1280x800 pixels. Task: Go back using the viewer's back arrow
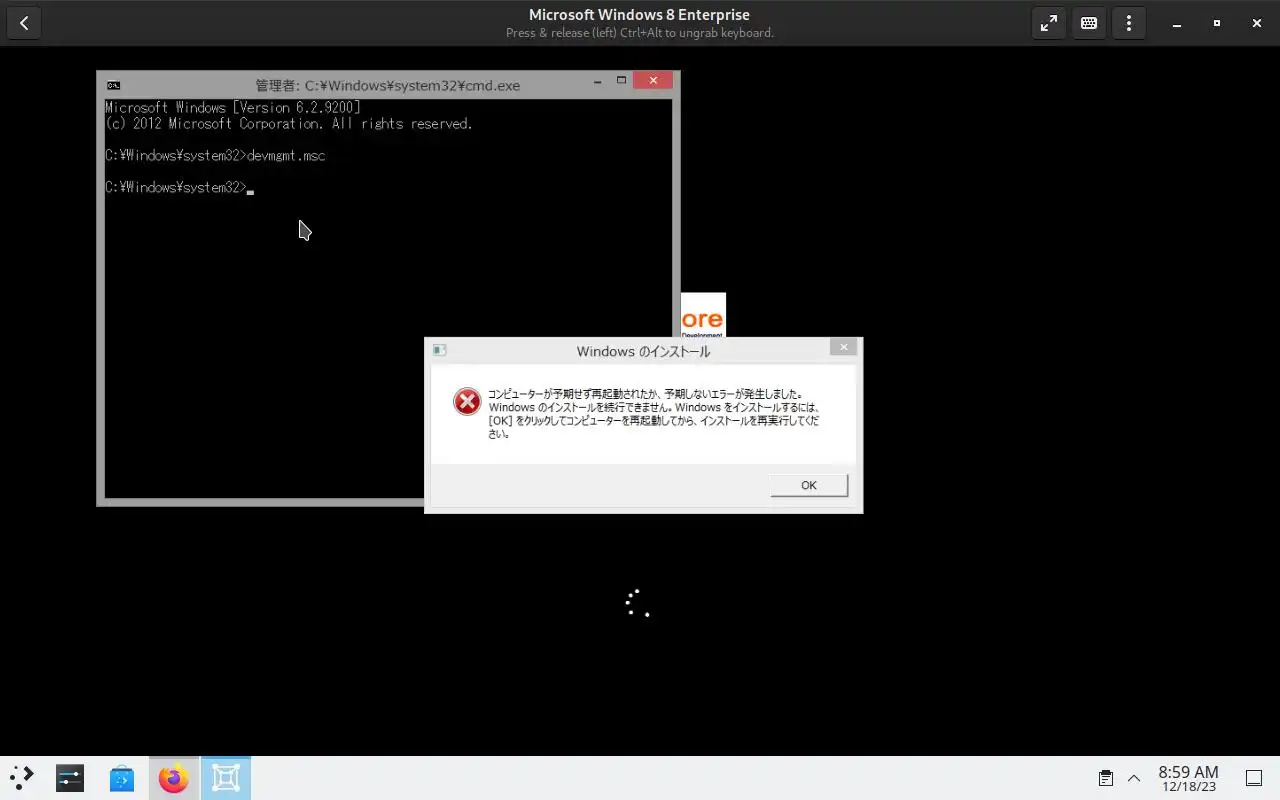(24, 23)
